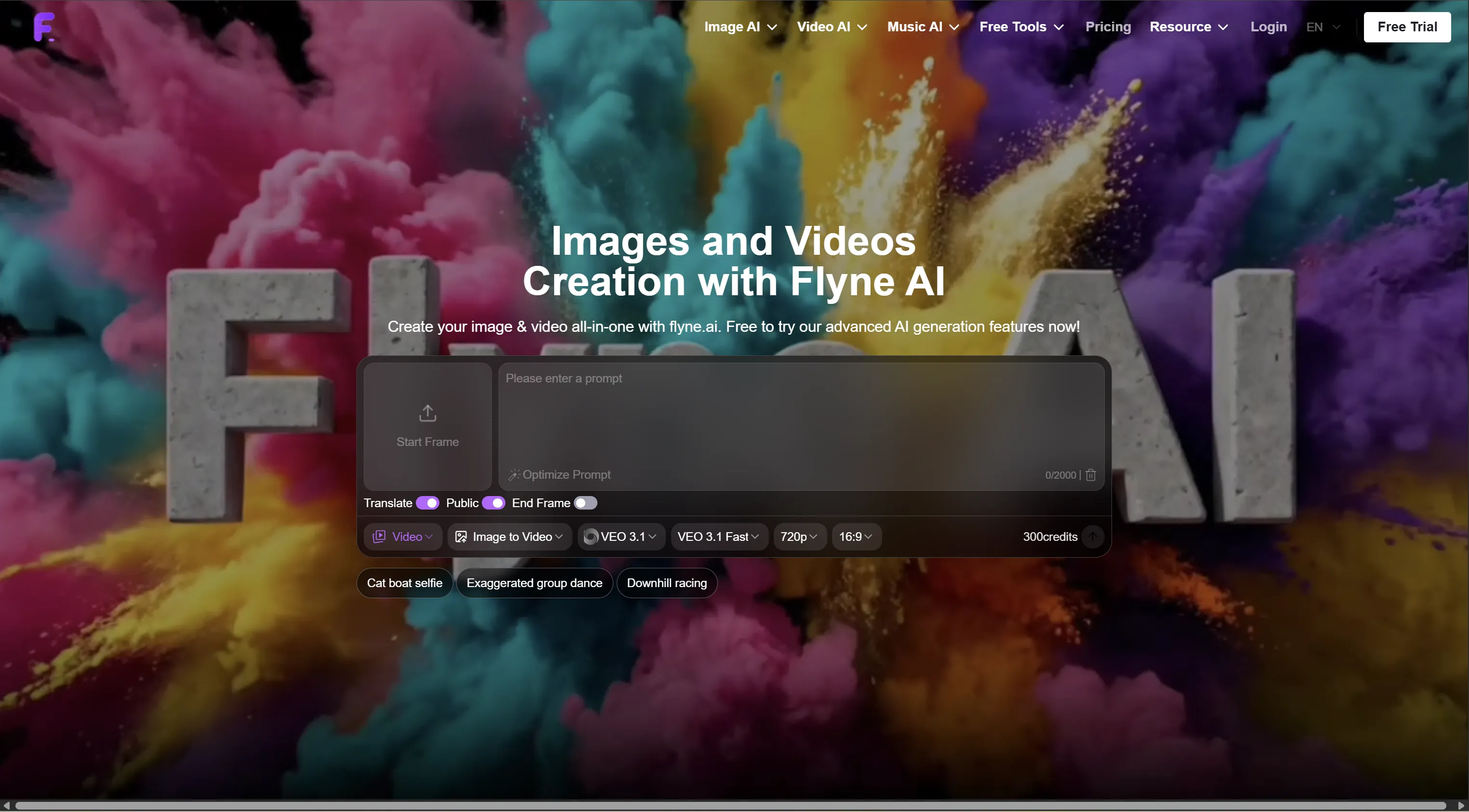1469x812 pixels.
Task: Expand the Image AI menu
Action: tap(740, 27)
